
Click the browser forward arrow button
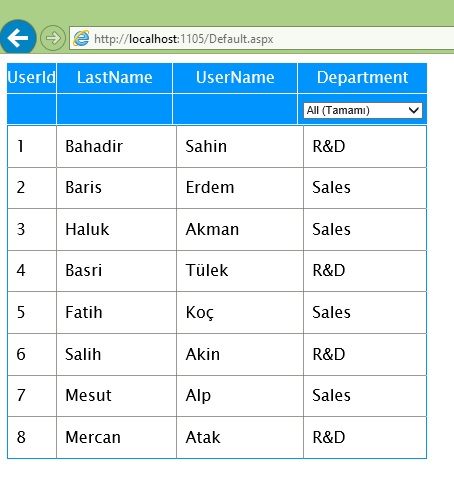(53, 38)
